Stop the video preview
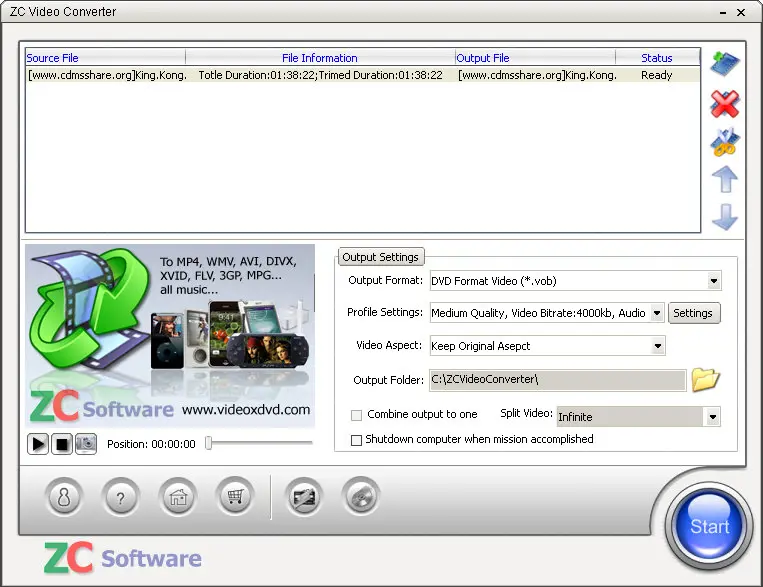The image size is (763, 587). pyautogui.click(x=62, y=444)
